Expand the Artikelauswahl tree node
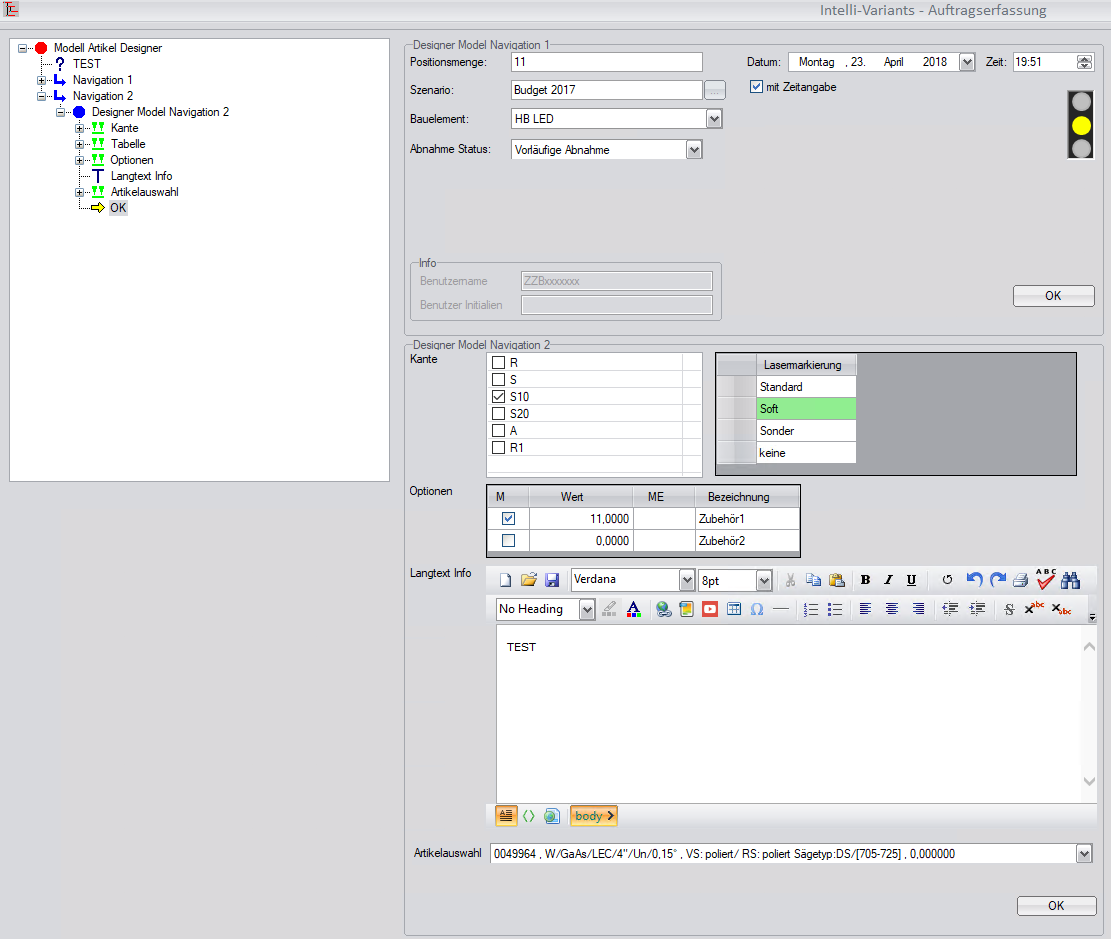Image resolution: width=1111 pixels, height=939 pixels. [x=79, y=192]
